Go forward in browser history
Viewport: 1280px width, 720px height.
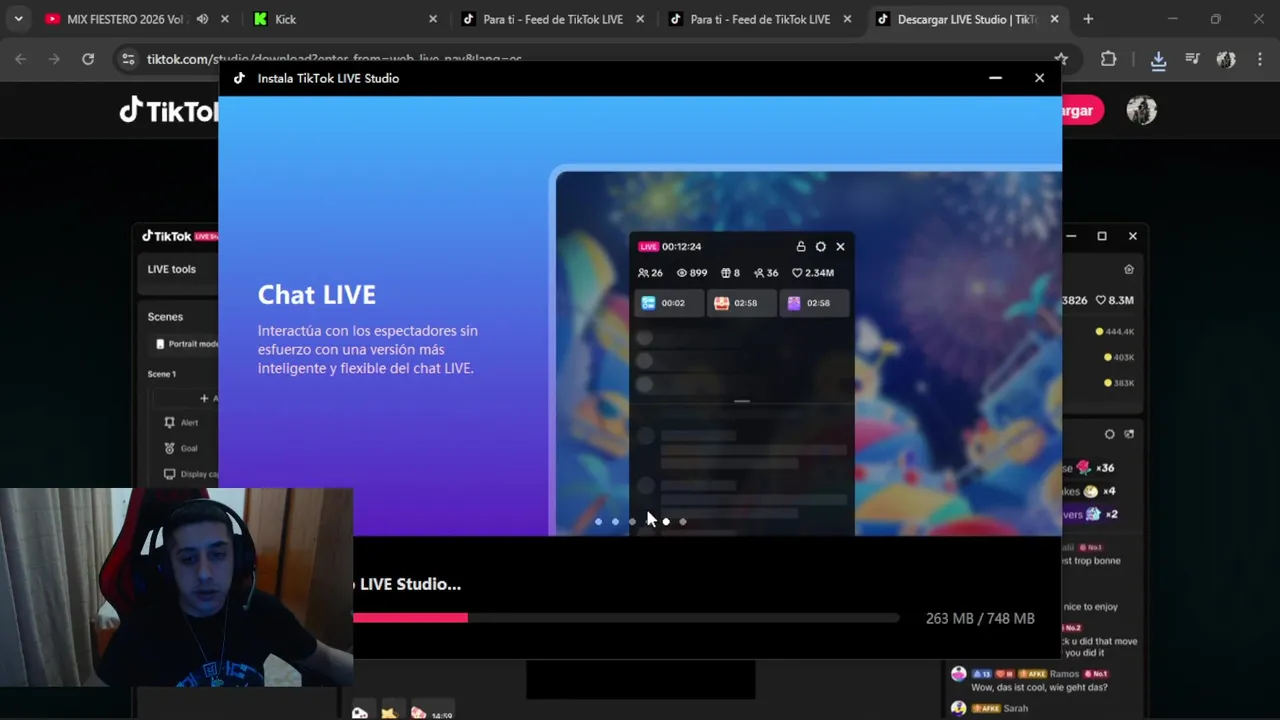pyautogui.click(x=54, y=59)
